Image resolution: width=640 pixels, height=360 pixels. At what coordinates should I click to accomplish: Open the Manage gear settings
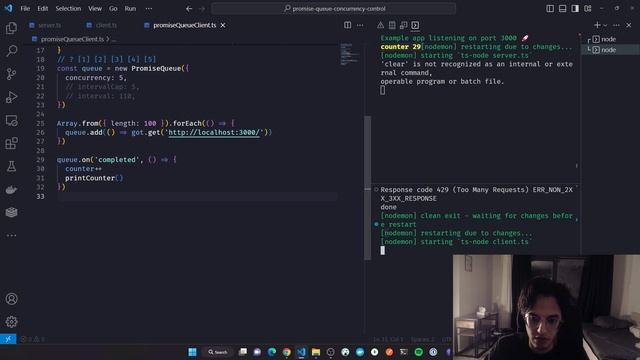[11, 322]
